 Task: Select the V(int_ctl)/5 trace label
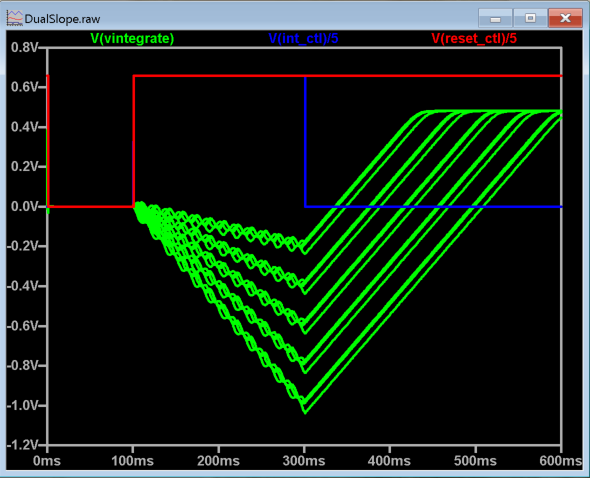pyautogui.click(x=303, y=38)
